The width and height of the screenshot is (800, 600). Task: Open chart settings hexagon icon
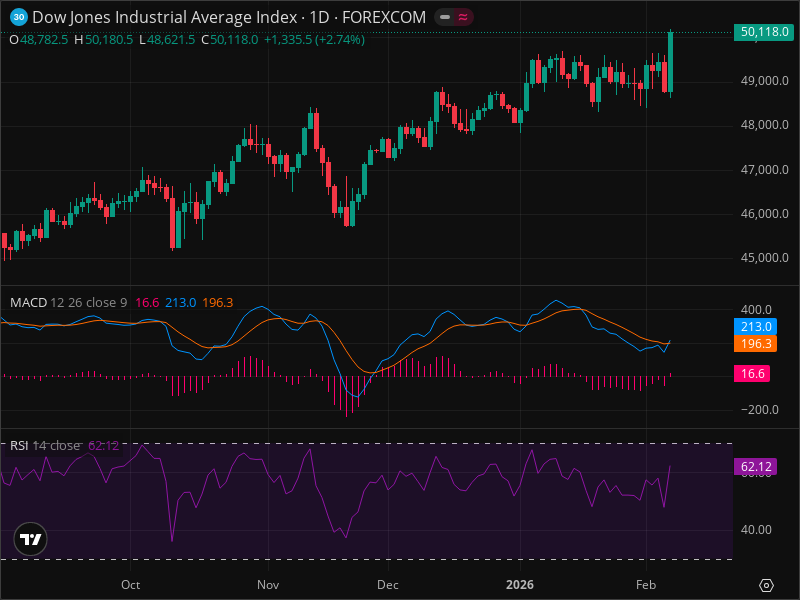coord(766,585)
